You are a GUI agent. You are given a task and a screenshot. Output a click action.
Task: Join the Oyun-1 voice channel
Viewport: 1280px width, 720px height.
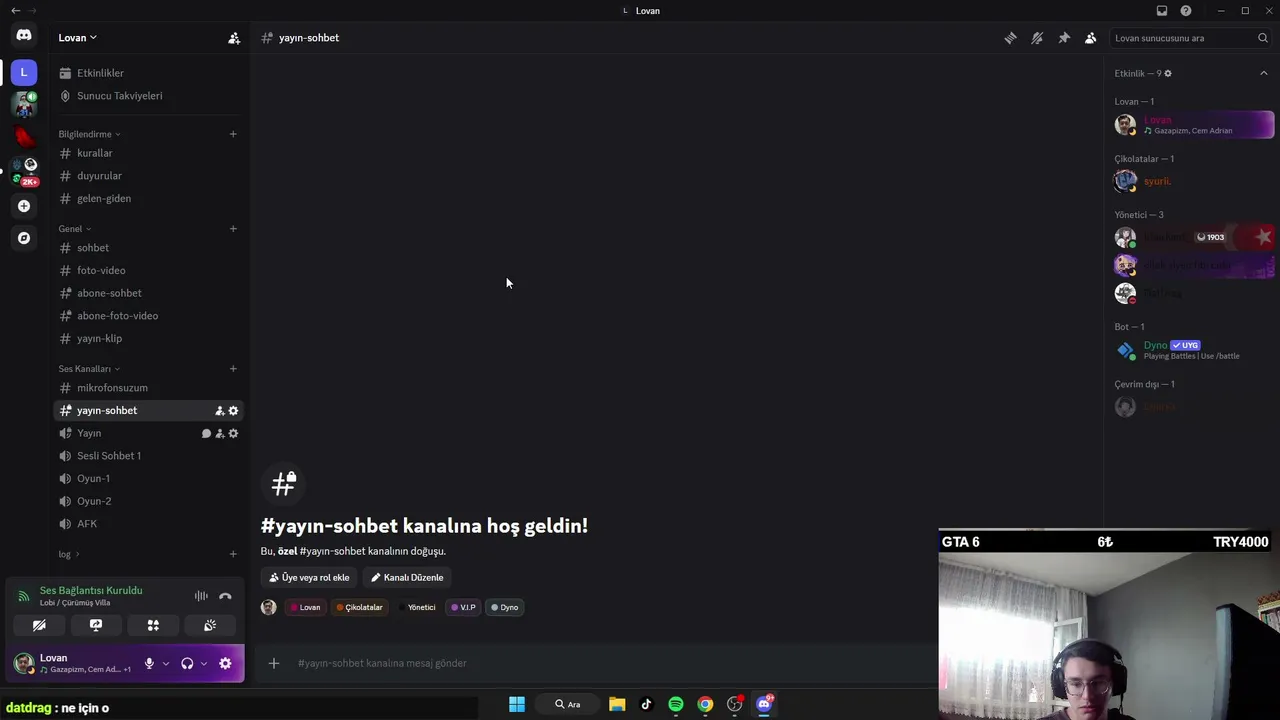148,479
